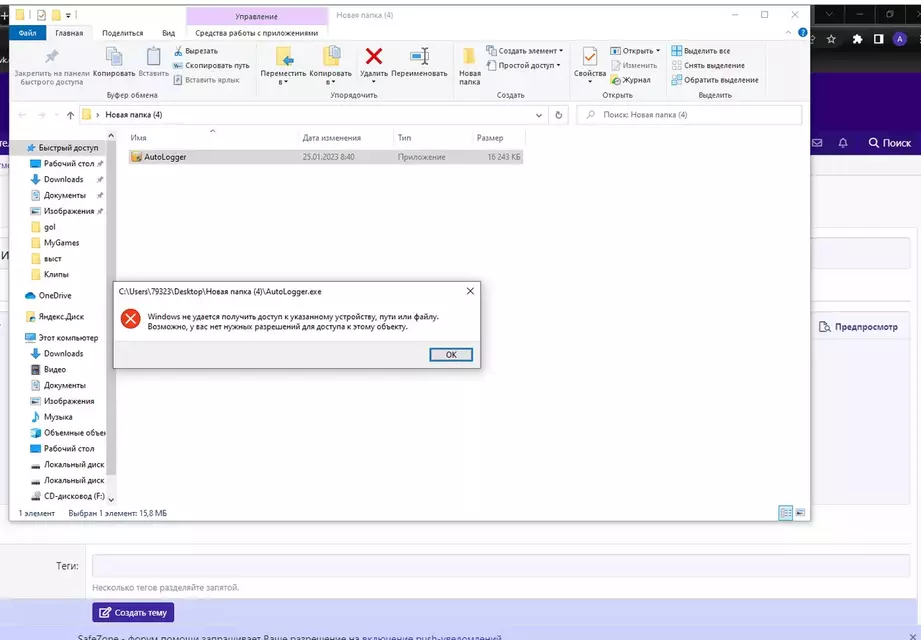The height and width of the screenshot is (640, 921).
Task: Click the navigation pane vertical scrollbar
Action: tap(111, 300)
